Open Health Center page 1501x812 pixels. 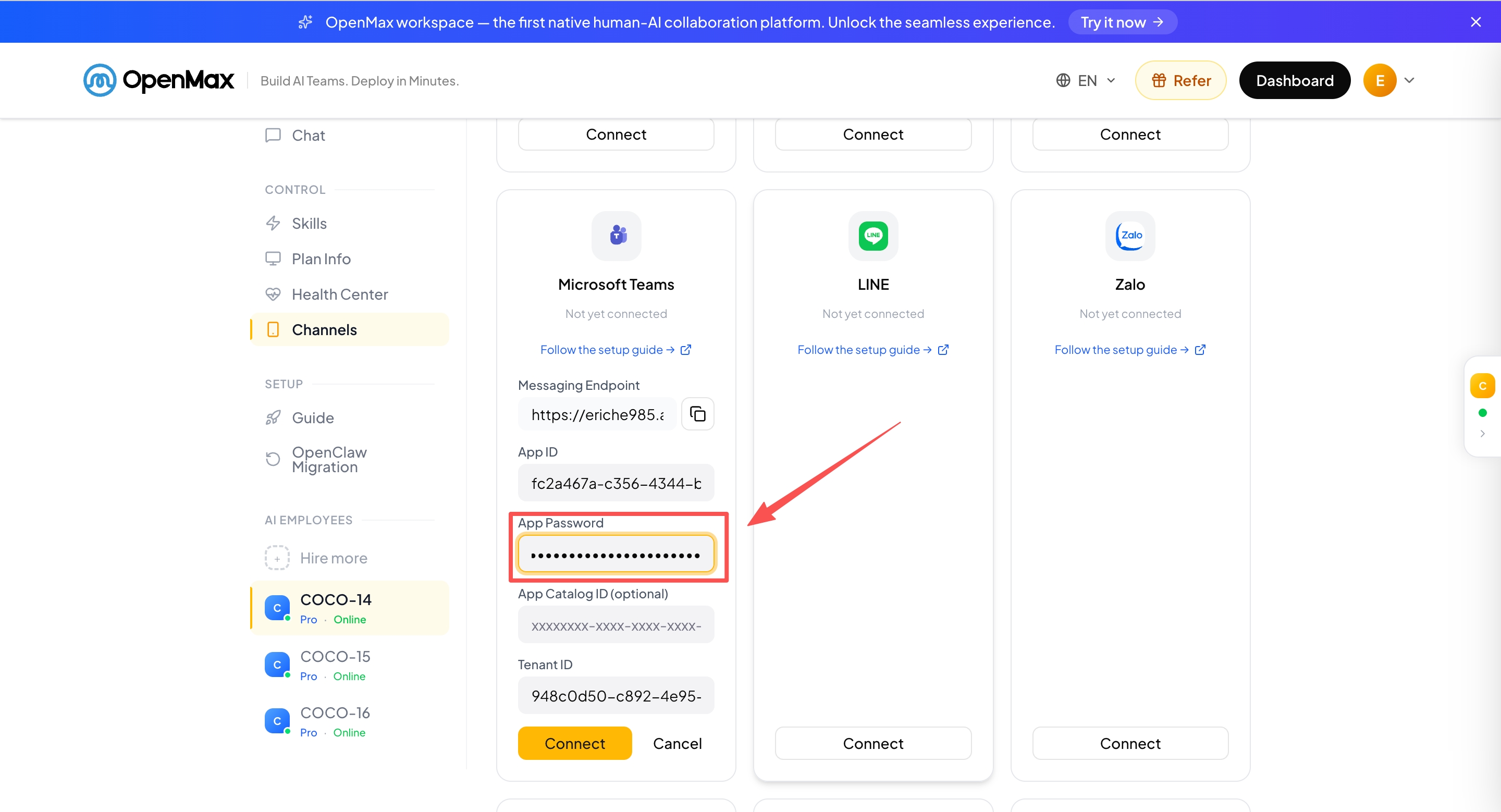(x=350, y=294)
